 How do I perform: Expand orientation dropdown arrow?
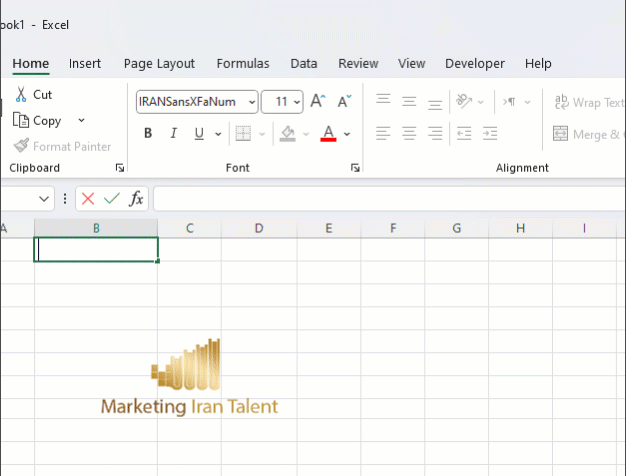(481, 102)
